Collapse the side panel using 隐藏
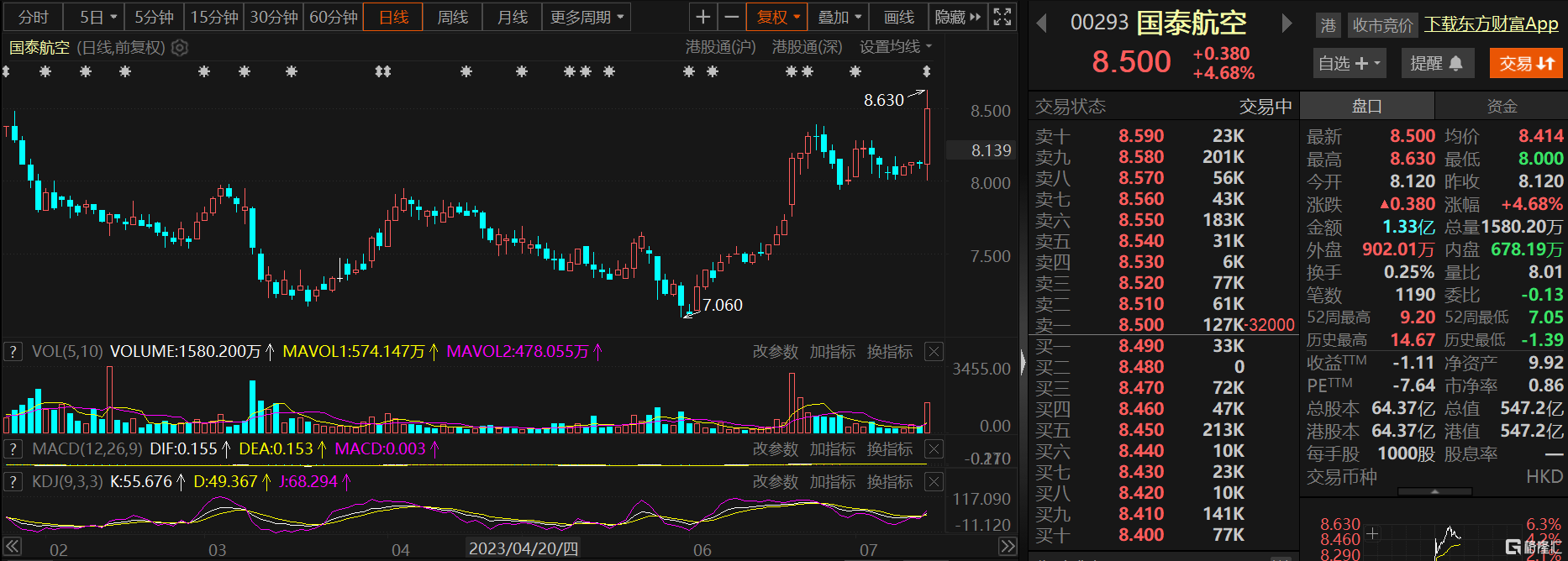The height and width of the screenshot is (561, 1568). pyautogui.click(x=958, y=17)
